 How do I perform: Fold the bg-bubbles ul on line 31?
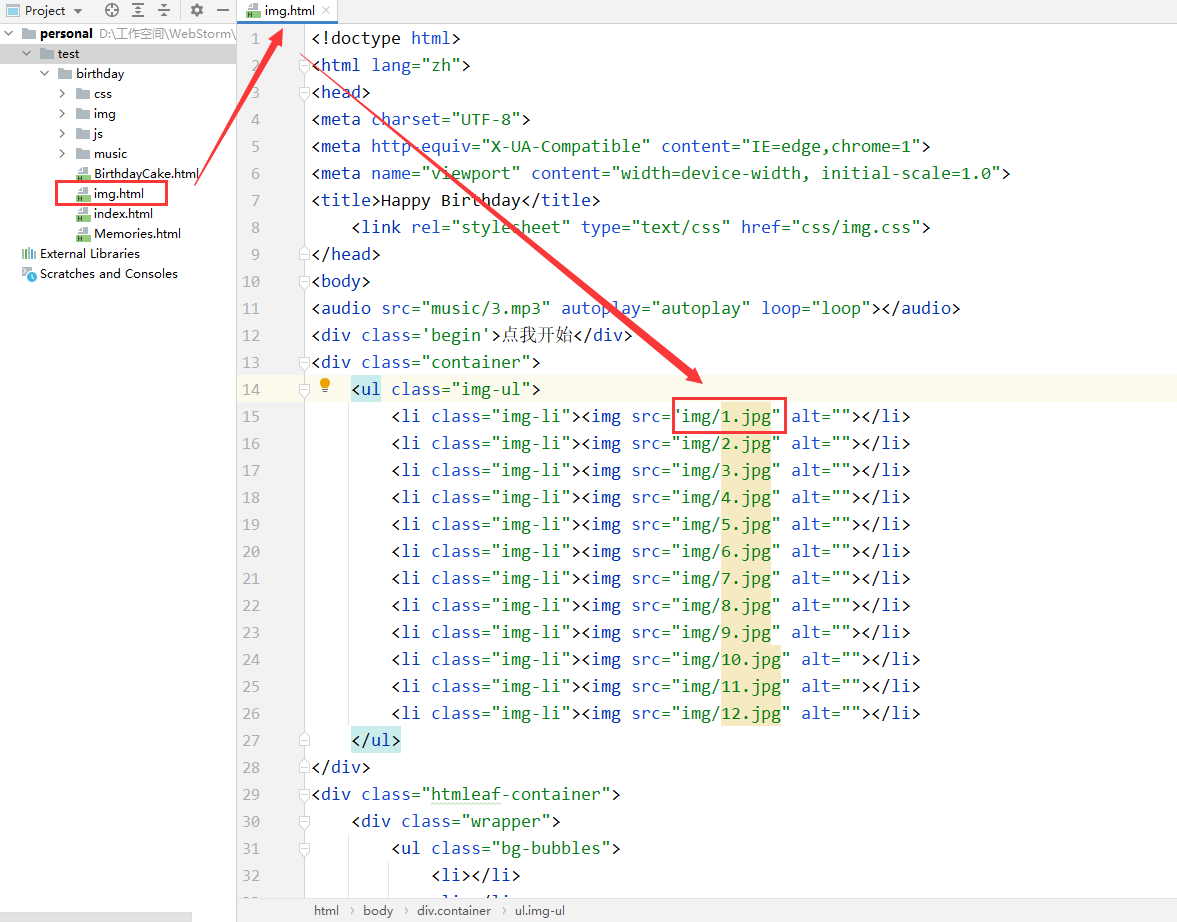304,848
